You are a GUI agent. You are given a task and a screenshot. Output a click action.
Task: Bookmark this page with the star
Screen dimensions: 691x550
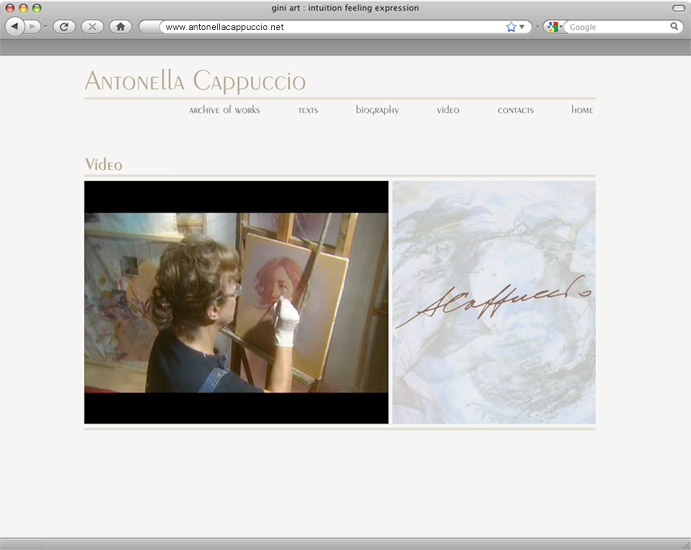tap(511, 27)
